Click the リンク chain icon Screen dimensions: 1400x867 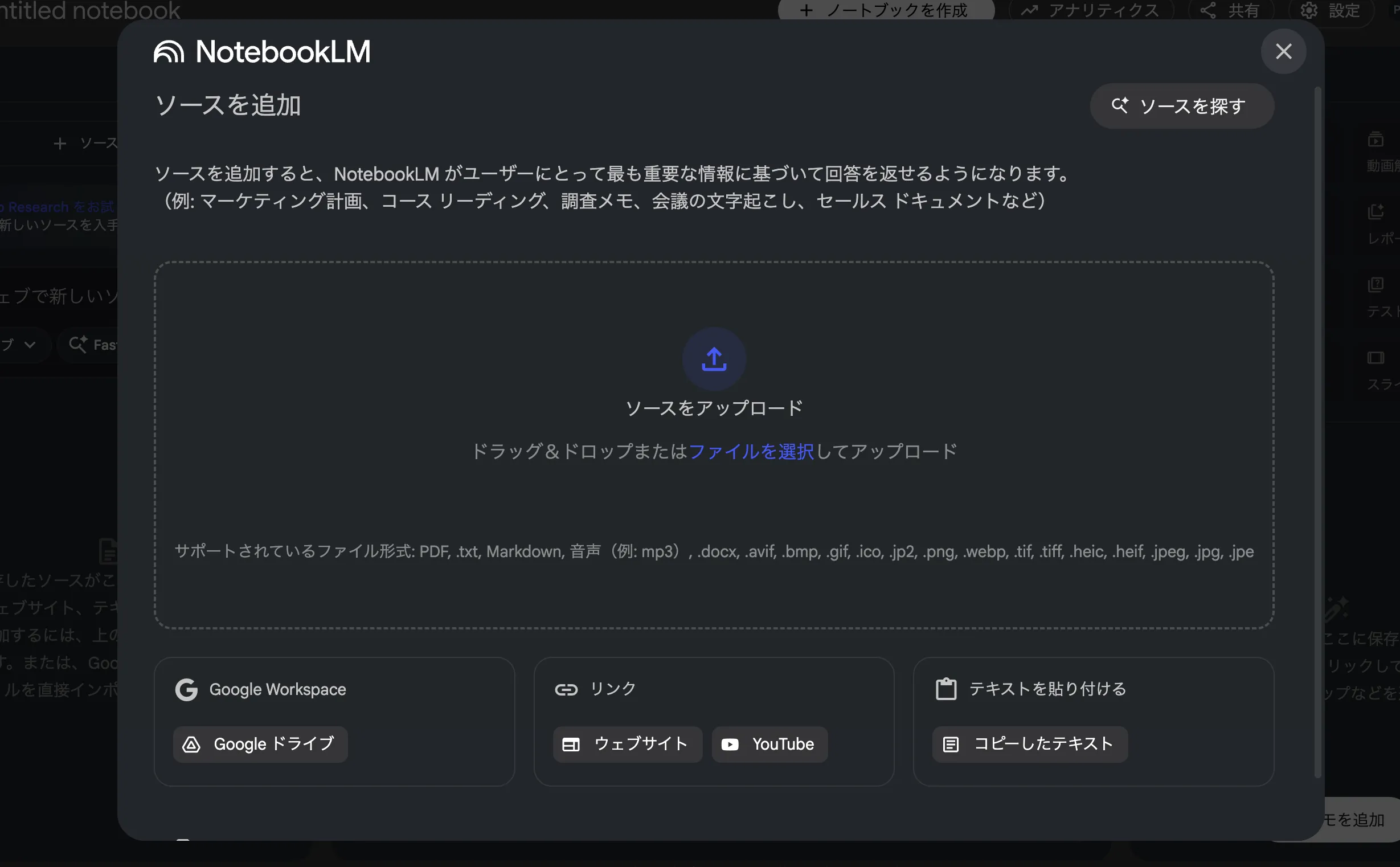pos(566,689)
